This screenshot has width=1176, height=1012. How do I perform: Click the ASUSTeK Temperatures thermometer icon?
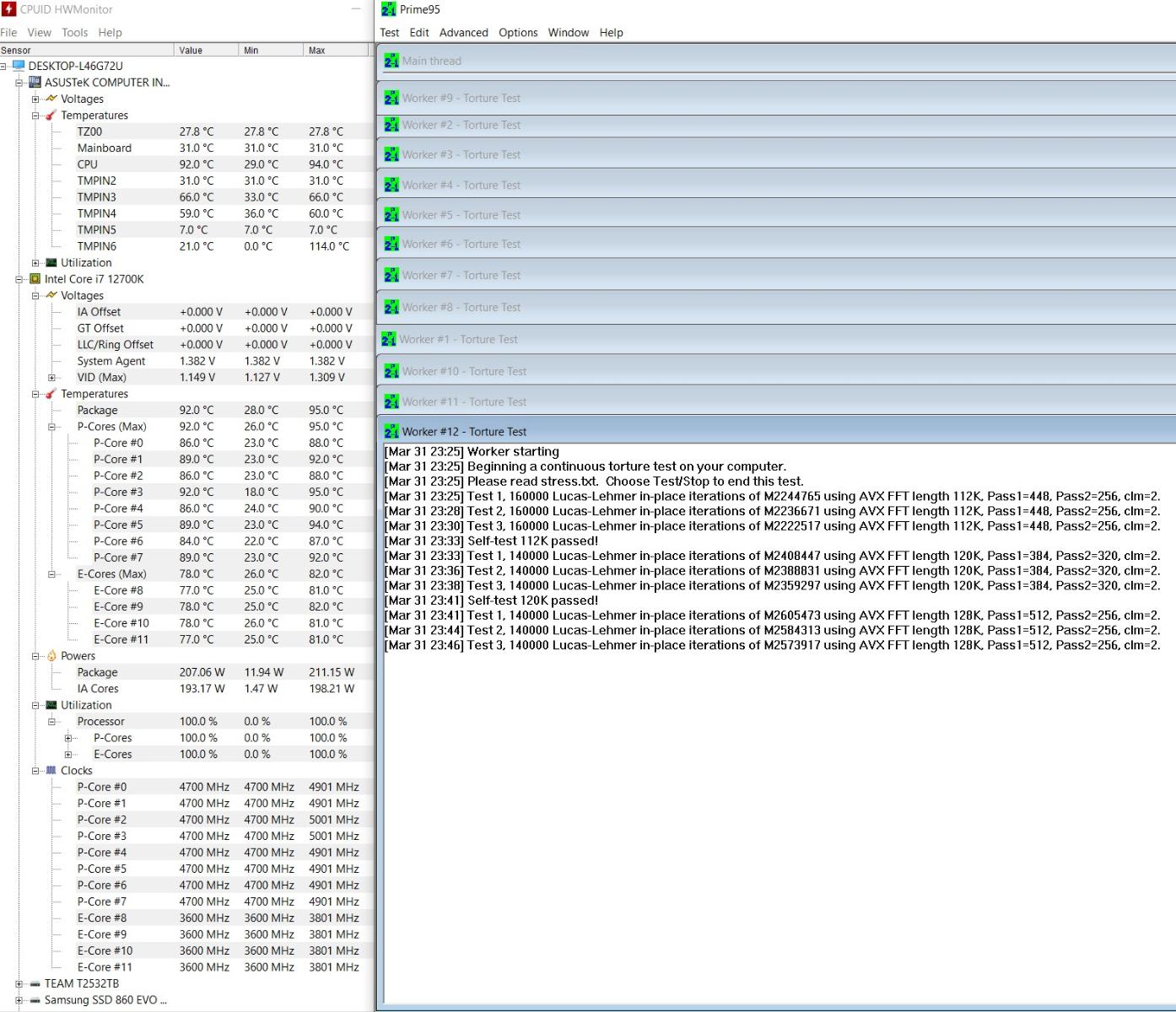[x=51, y=116]
